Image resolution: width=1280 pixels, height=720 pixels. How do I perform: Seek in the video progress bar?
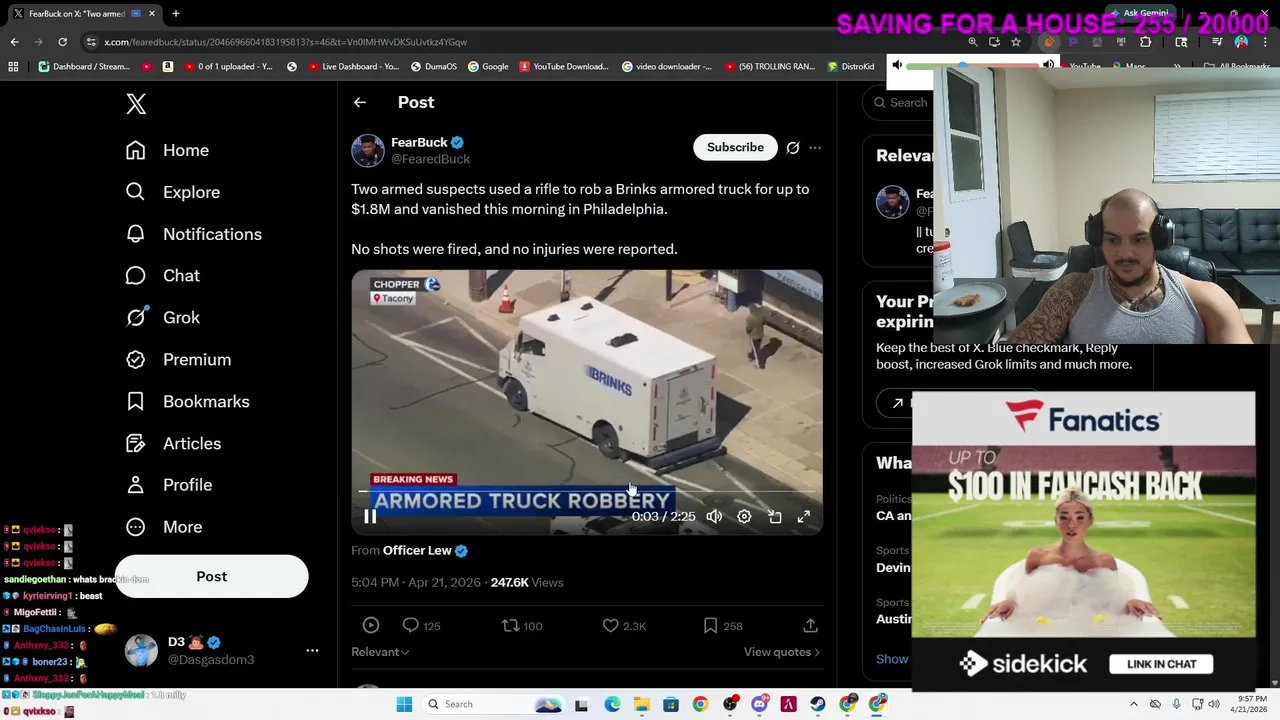(587, 492)
